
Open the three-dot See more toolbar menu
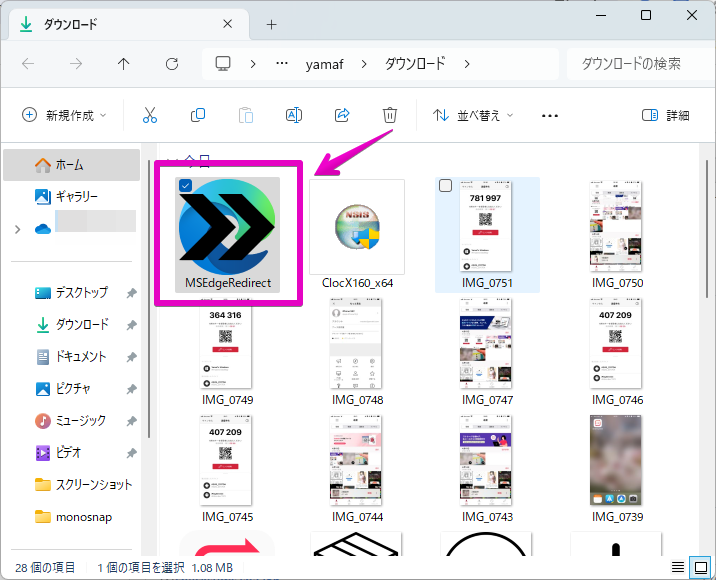click(x=549, y=116)
